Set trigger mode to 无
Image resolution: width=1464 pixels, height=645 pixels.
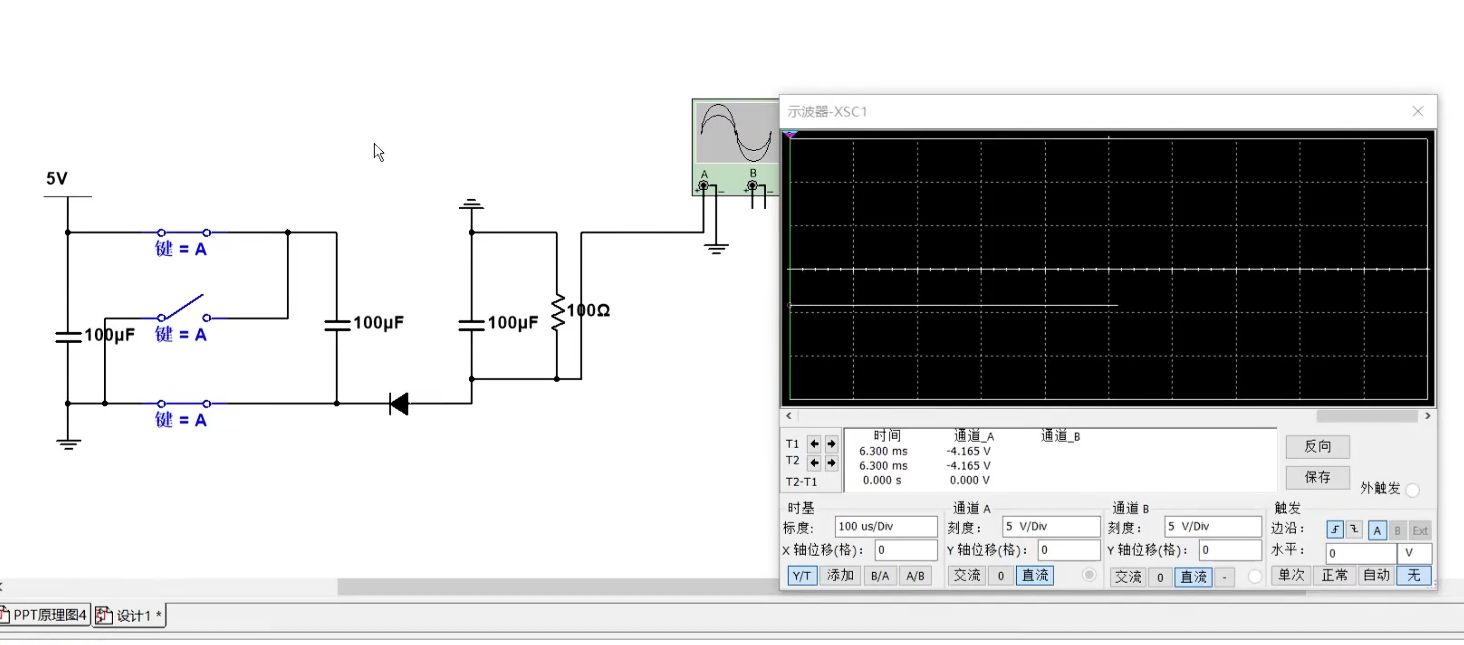pyautogui.click(x=1414, y=575)
